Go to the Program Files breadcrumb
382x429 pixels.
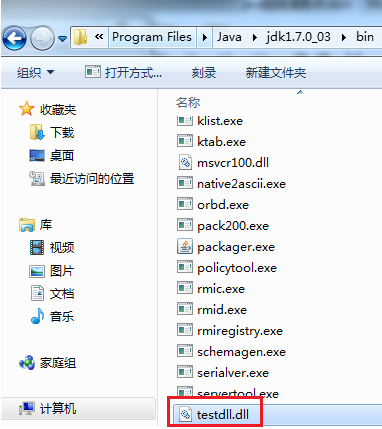point(152,37)
